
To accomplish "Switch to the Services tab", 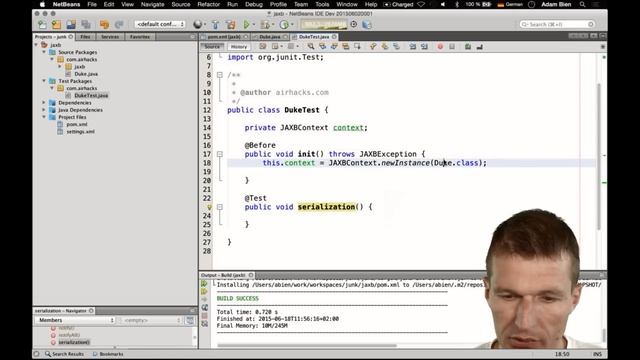I will coord(110,37).
